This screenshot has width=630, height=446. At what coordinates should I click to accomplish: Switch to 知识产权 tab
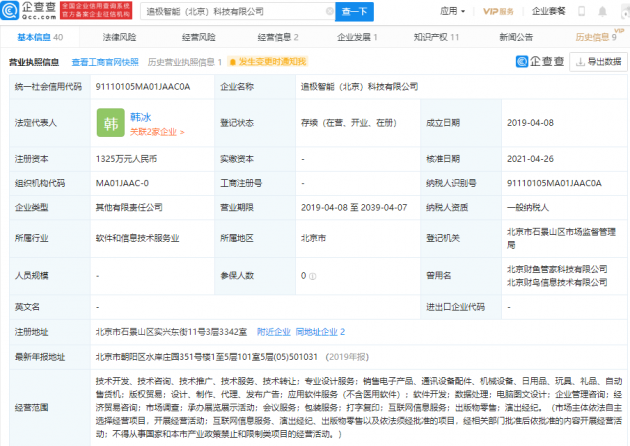tap(436, 37)
